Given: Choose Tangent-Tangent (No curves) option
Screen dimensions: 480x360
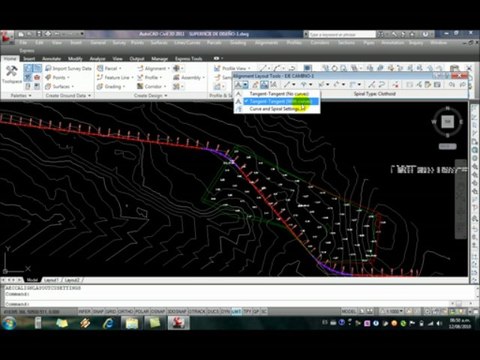Looking at the screenshot, I should pyautogui.click(x=277, y=94).
